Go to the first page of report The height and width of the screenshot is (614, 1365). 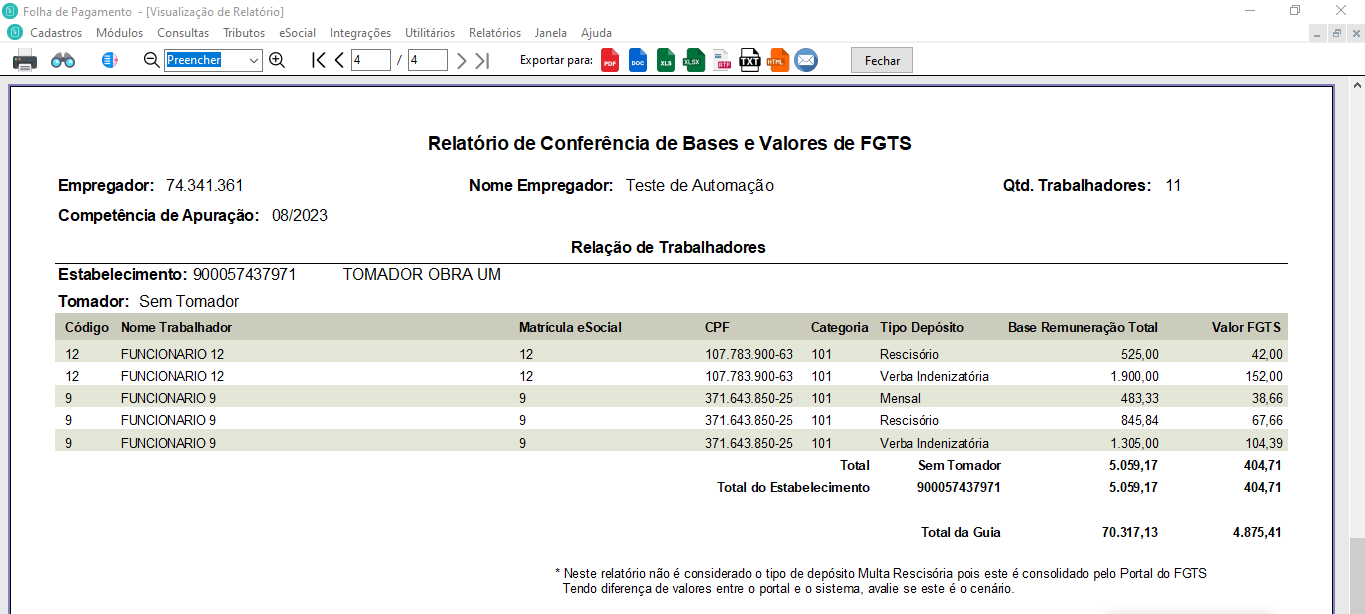[x=318, y=60]
